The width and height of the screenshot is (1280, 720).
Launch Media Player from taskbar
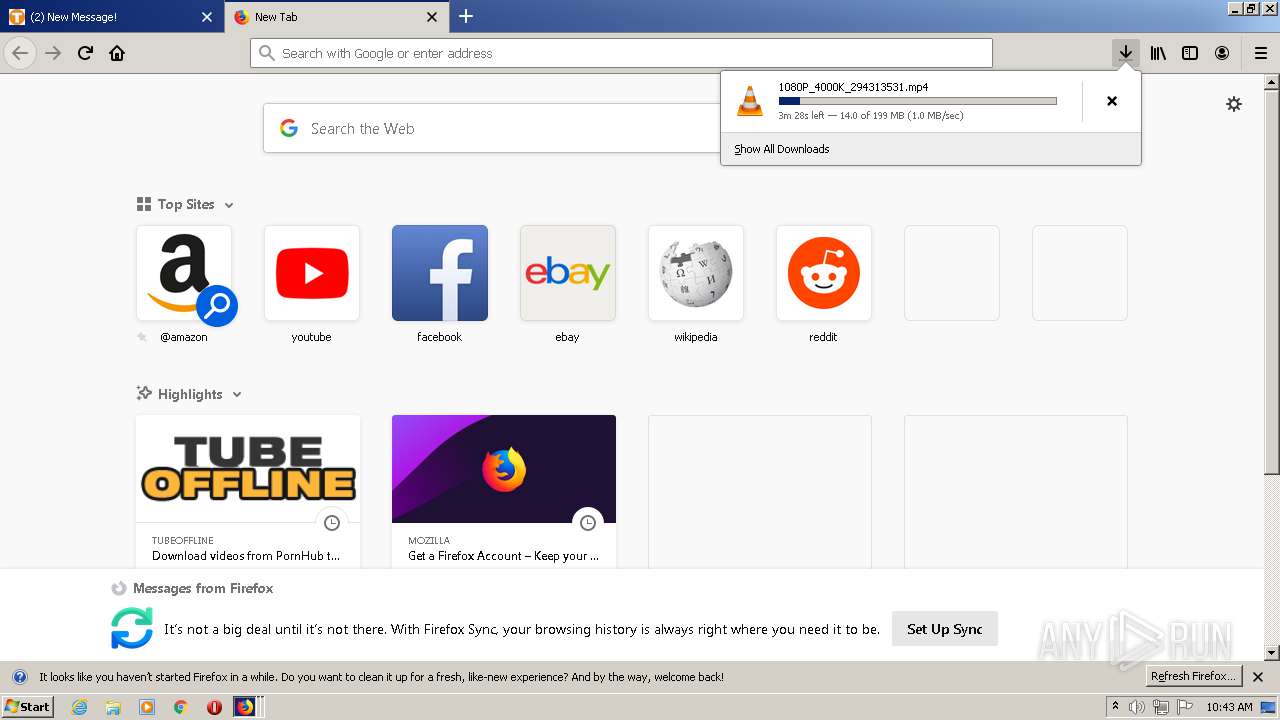tap(147, 707)
